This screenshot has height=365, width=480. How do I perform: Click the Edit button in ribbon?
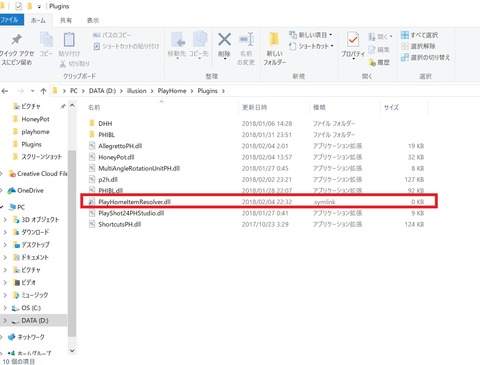pyautogui.click(x=379, y=50)
